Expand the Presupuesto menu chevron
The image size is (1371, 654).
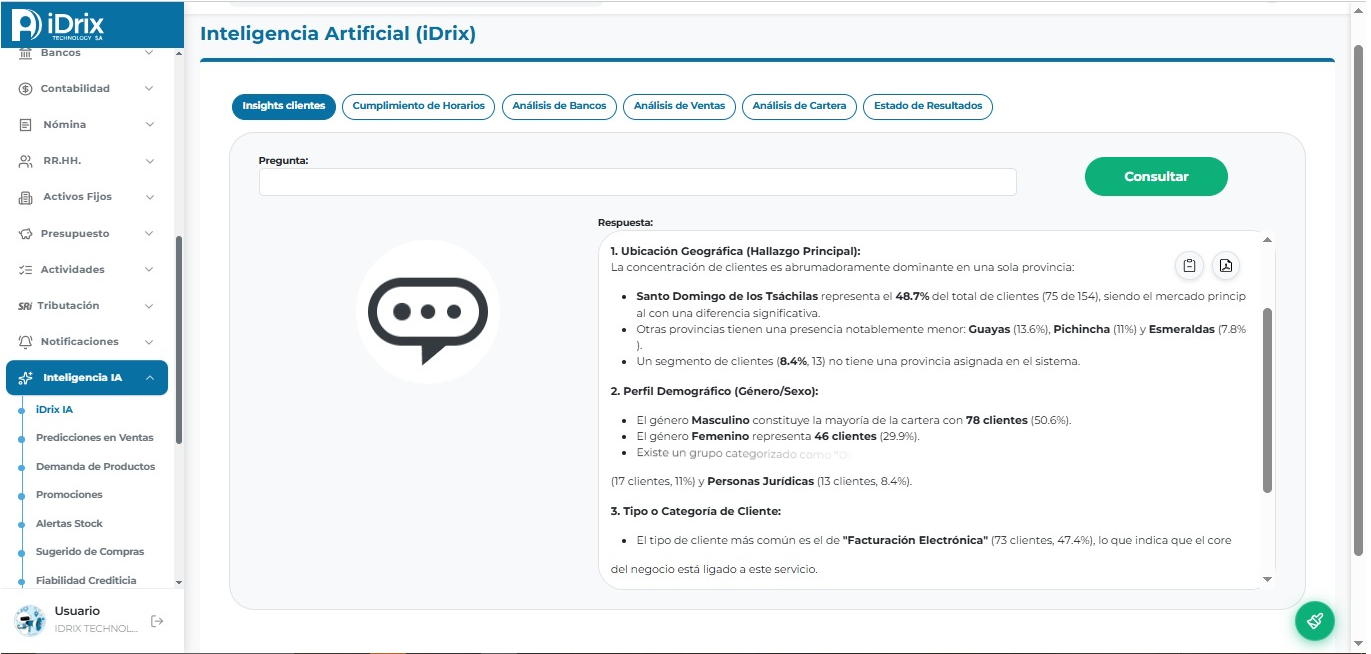[x=149, y=234]
